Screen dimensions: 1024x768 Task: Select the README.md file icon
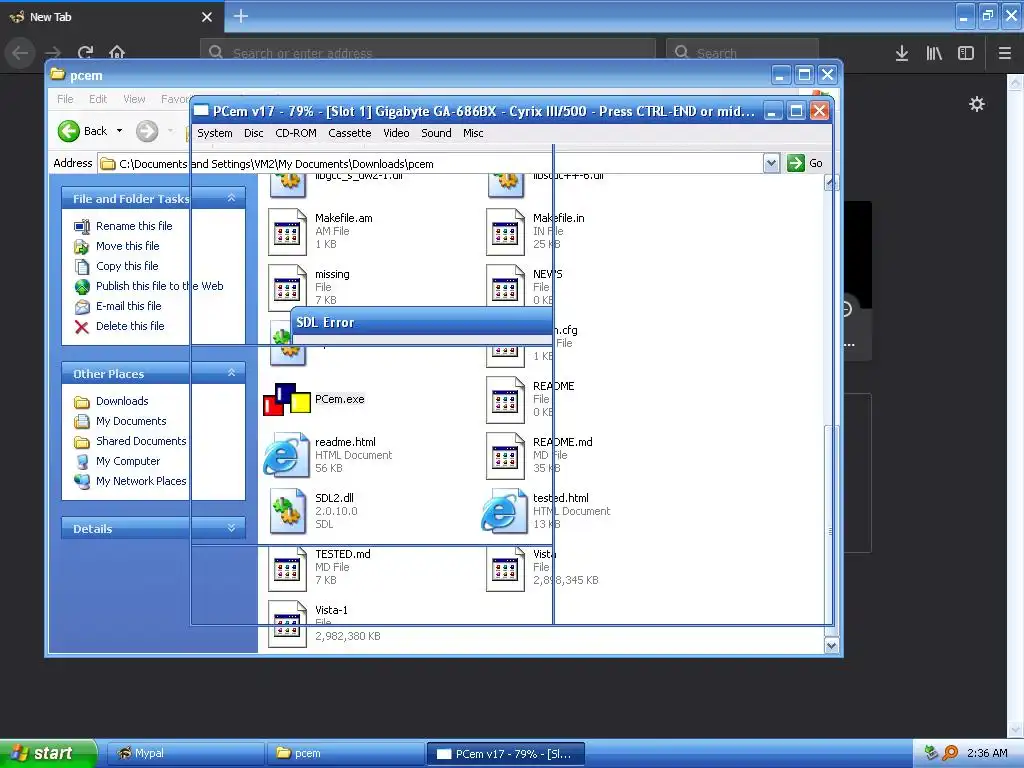point(505,456)
